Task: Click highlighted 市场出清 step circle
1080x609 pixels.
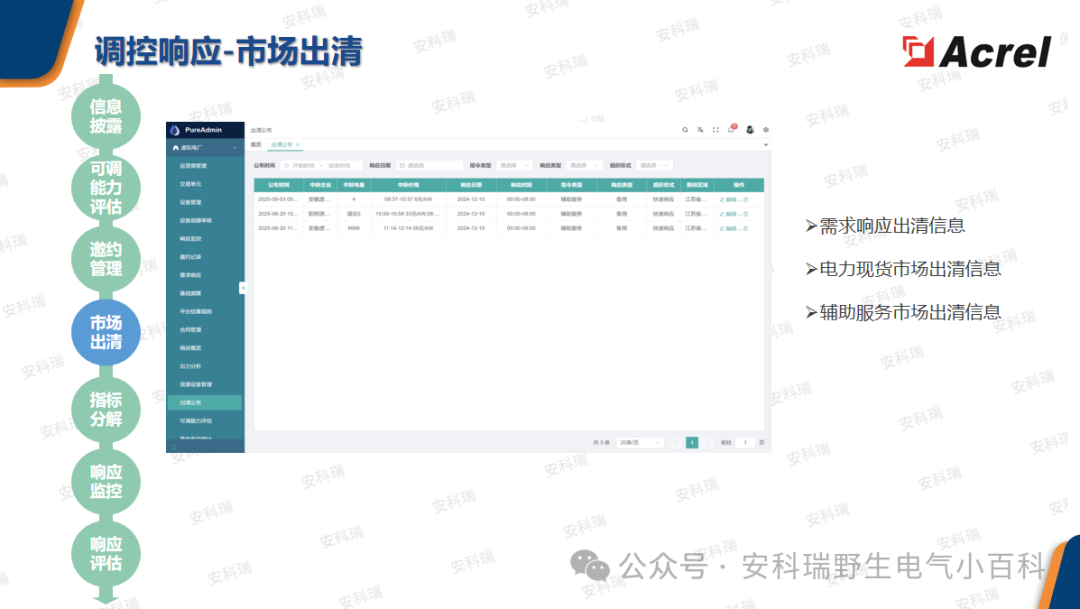Action: [105, 332]
